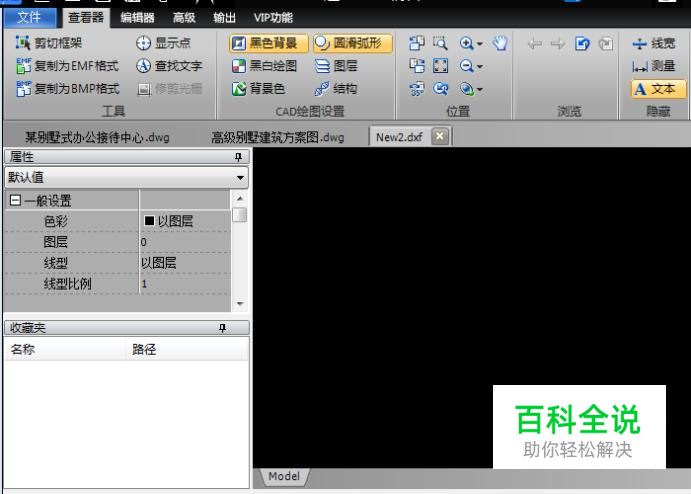
Task: Edit the 线型比例 value 1
Action: coord(185,283)
